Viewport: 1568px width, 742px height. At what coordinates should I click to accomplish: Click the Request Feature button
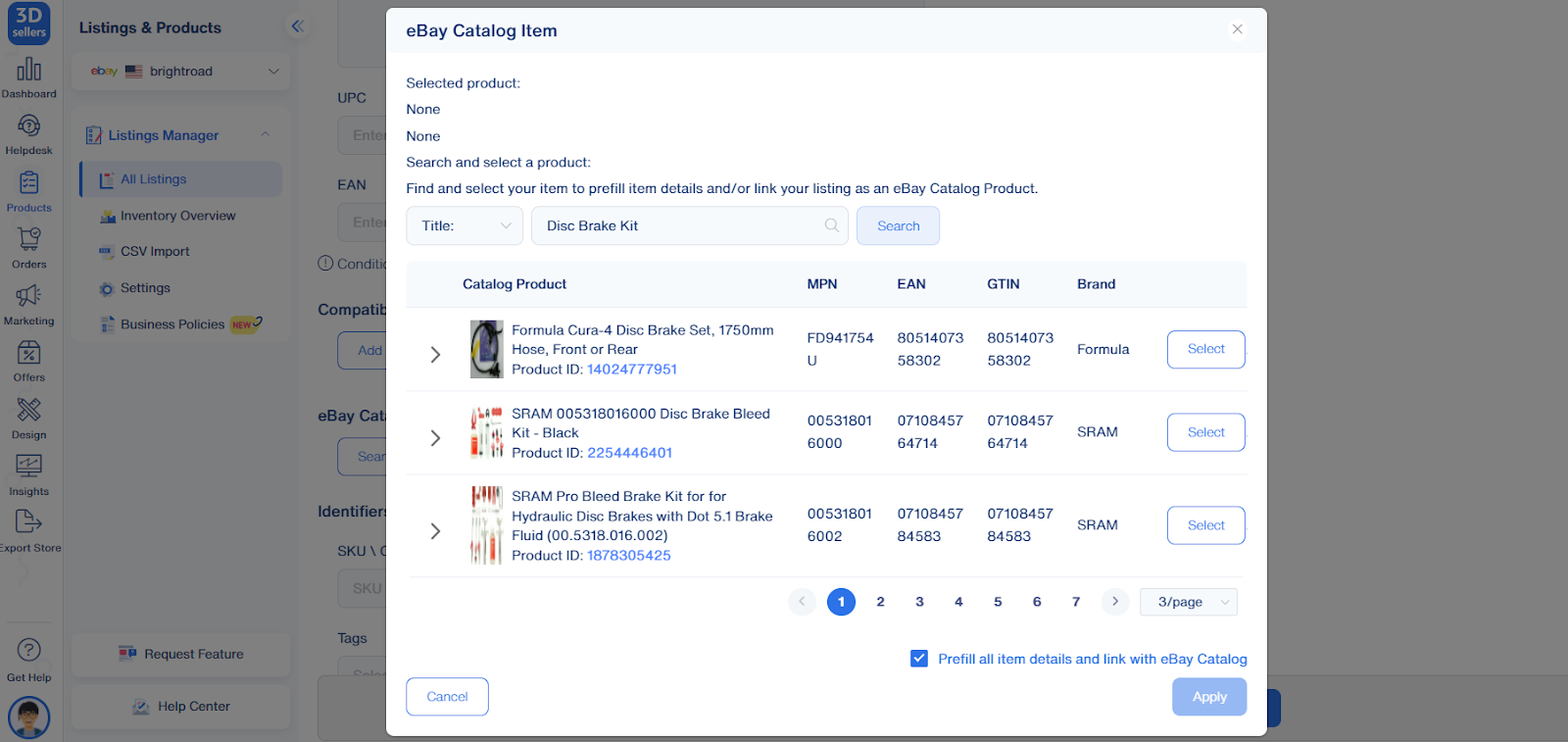(x=181, y=654)
